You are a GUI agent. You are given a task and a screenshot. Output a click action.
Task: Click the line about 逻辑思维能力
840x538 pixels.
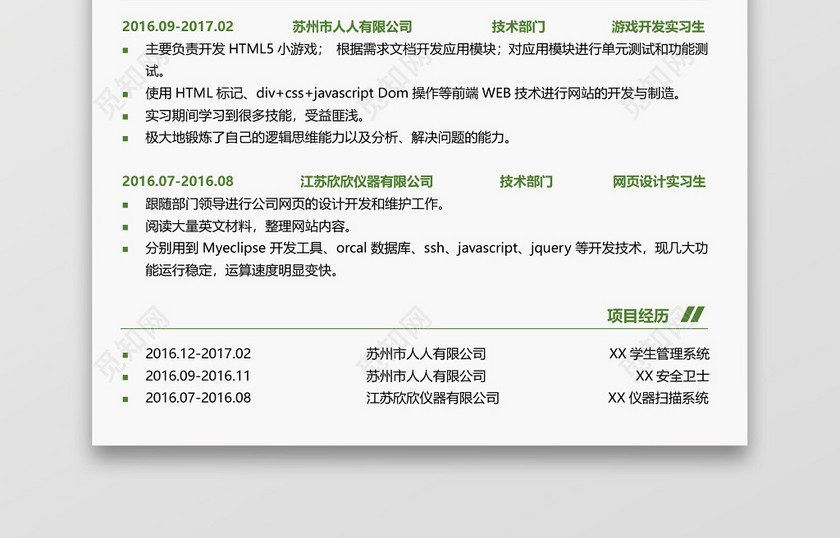pyautogui.click(x=328, y=138)
